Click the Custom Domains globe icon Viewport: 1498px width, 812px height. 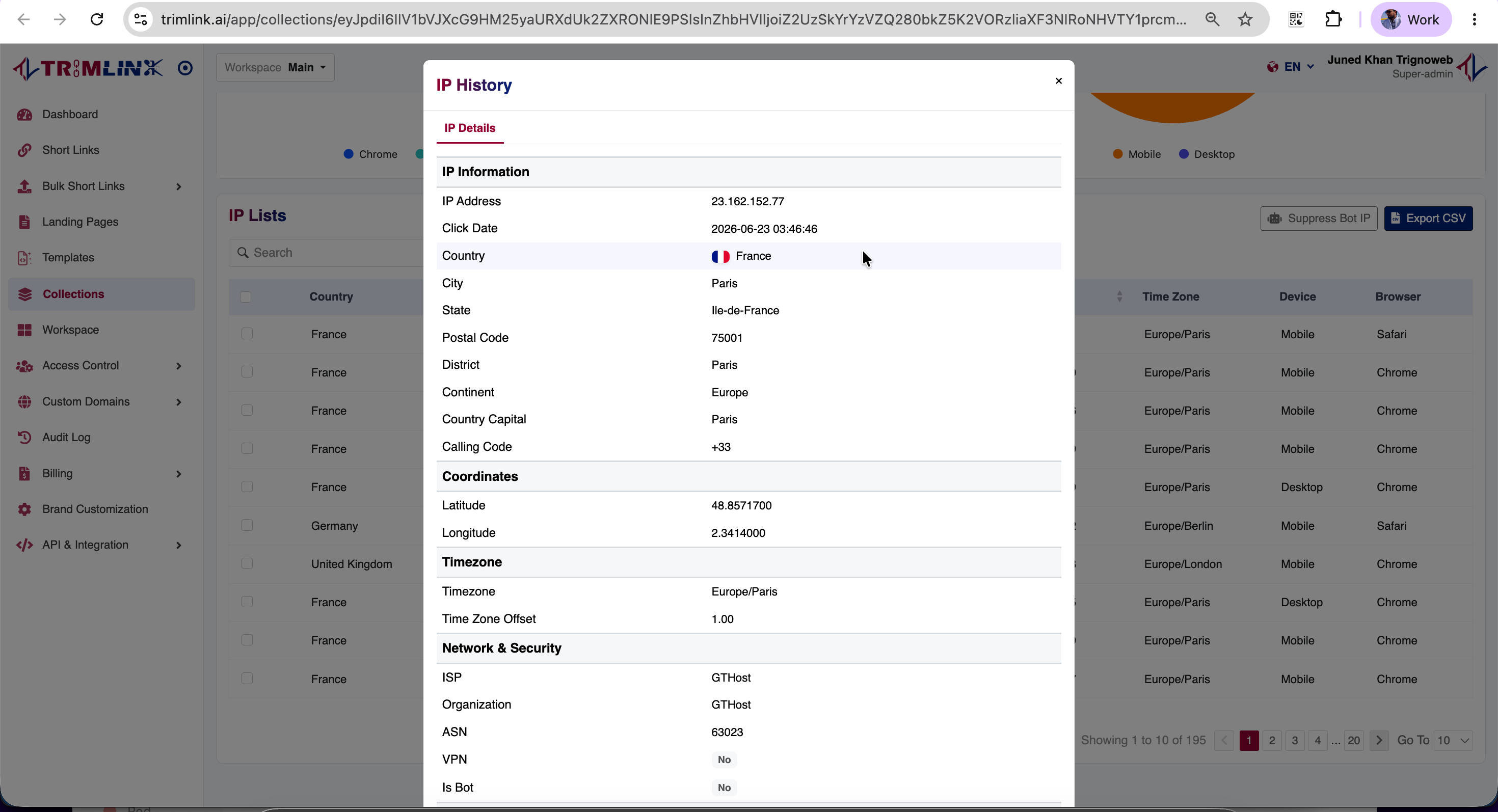pyautogui.click(x=24, y=401)
